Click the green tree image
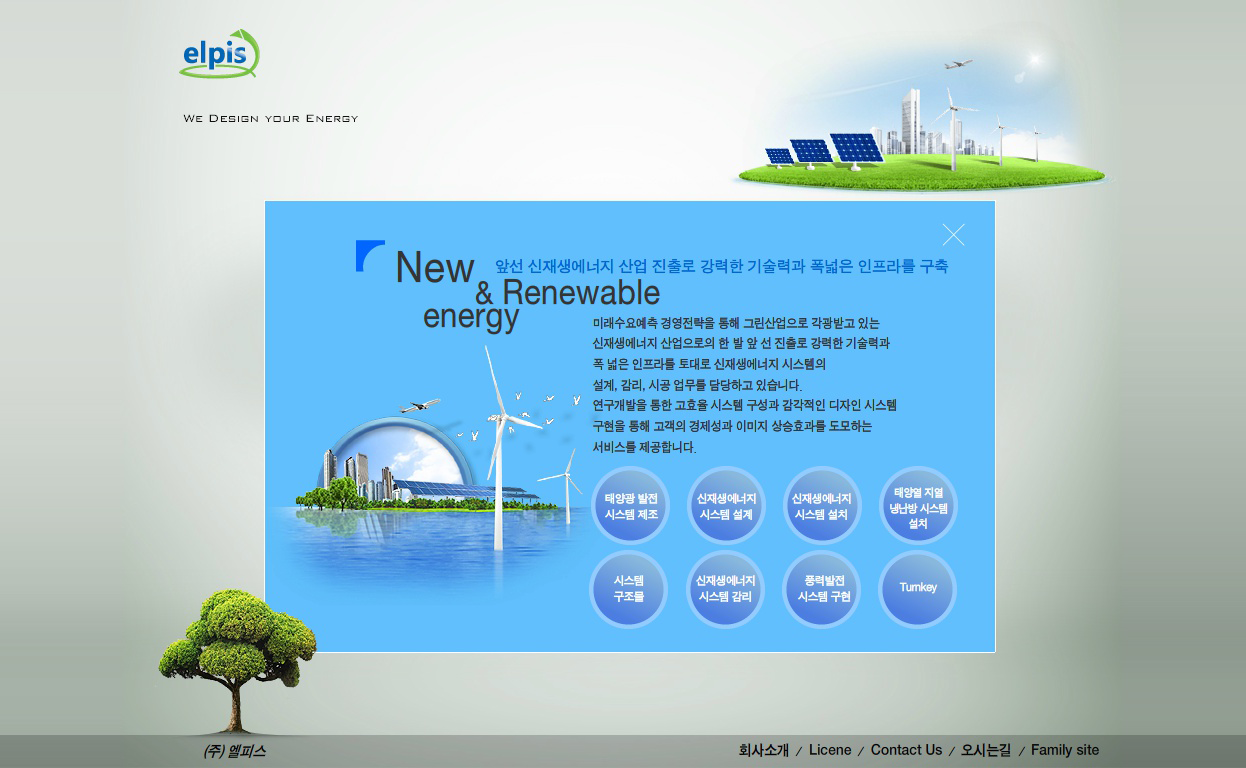This screenshot has width=1246, height=768. pos(238,650)
